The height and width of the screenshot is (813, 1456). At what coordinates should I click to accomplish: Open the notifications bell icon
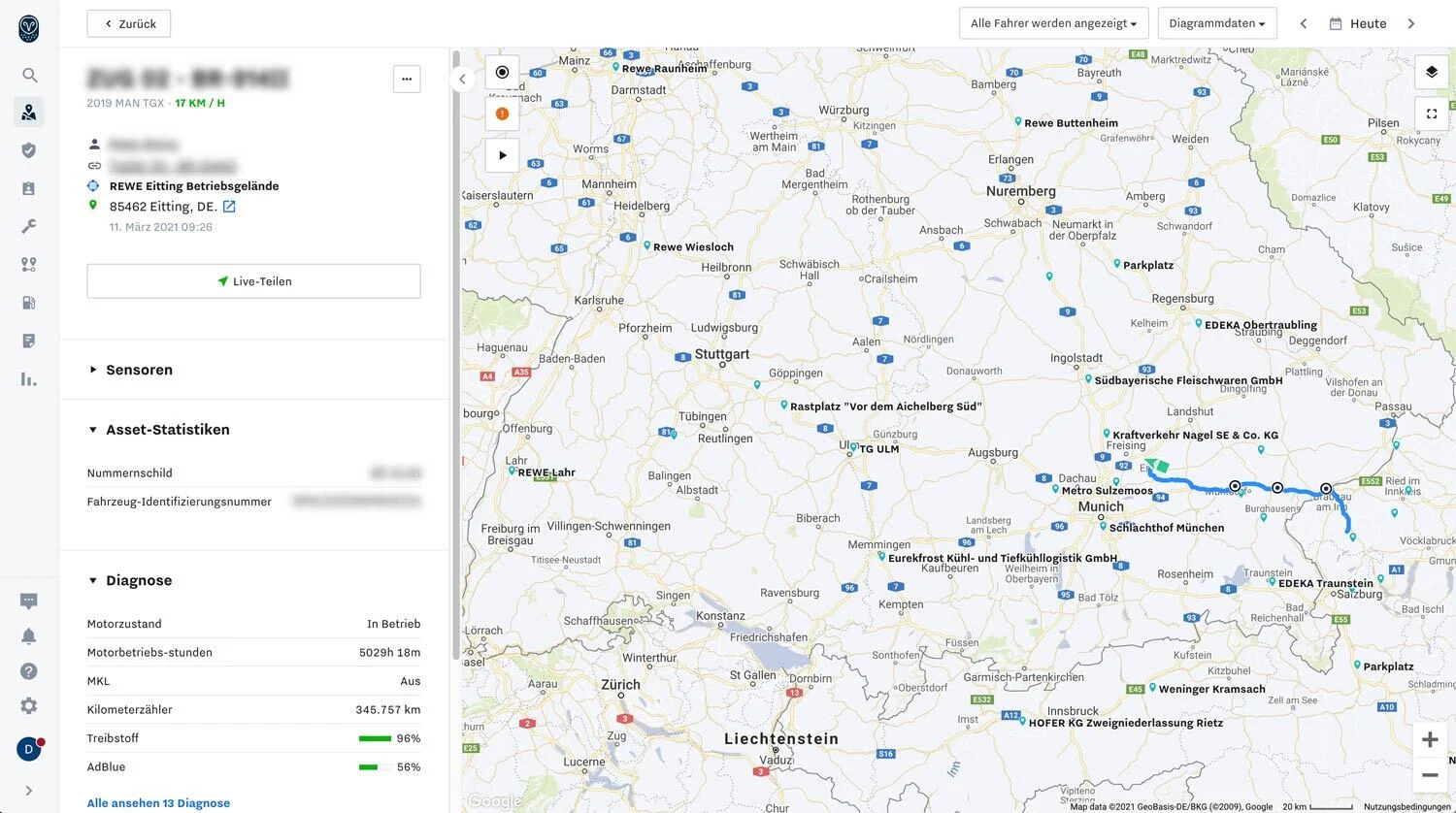[x=29, y=636]
